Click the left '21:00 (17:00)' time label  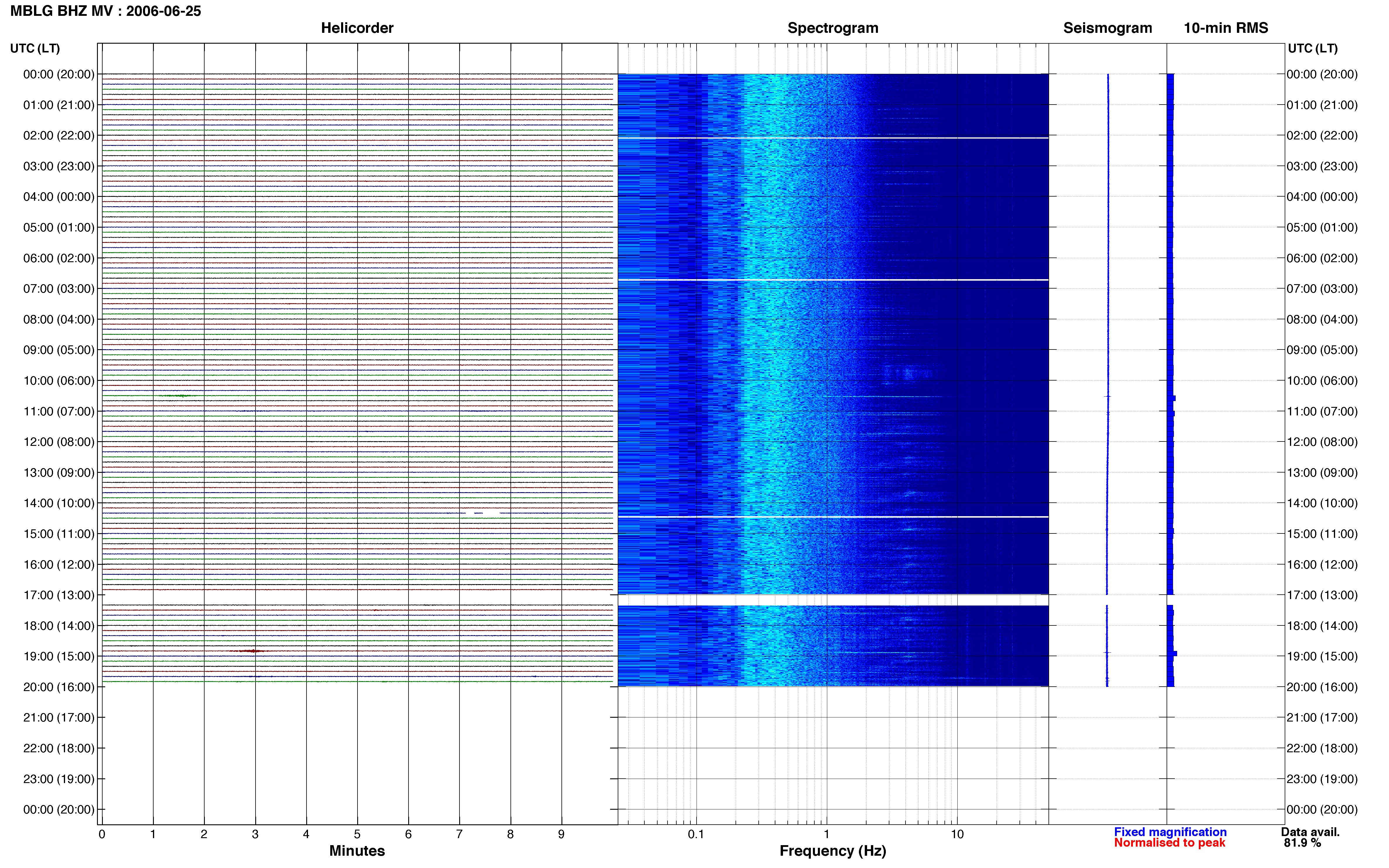[59, 718]
